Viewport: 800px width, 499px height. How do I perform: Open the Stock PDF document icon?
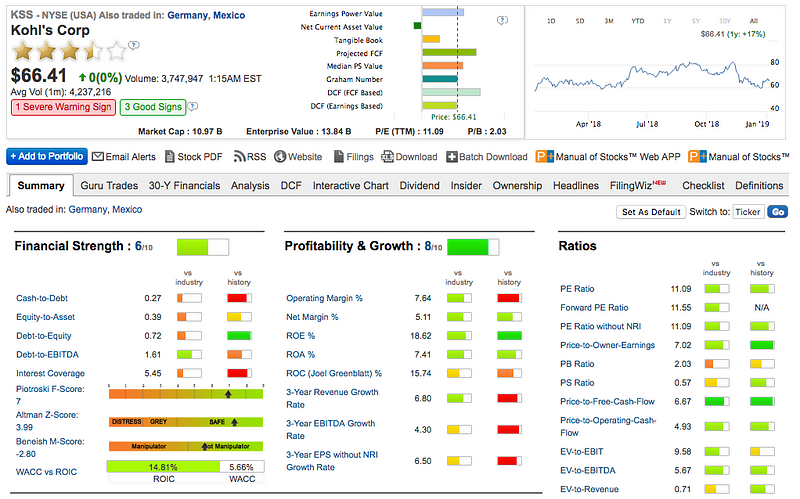[x=170, y=157]
